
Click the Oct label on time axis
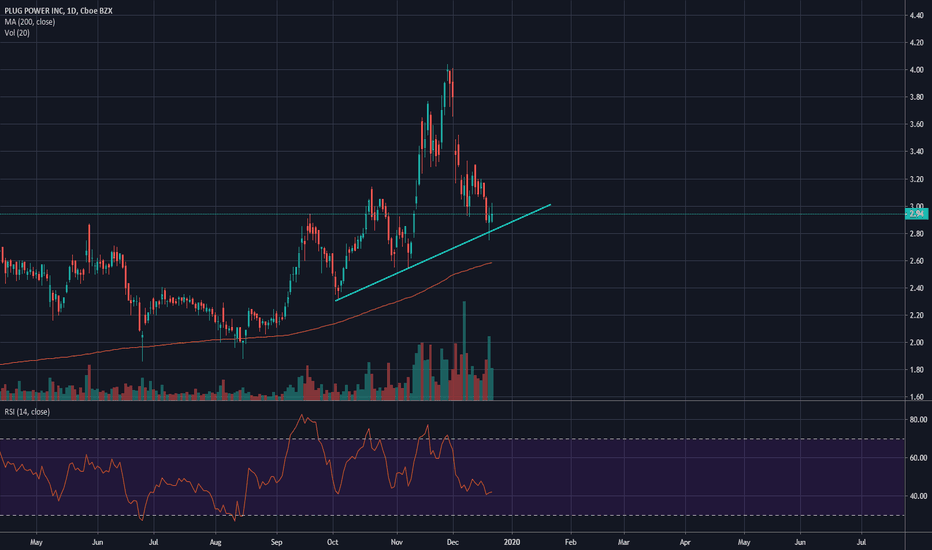tap(333, 542)
